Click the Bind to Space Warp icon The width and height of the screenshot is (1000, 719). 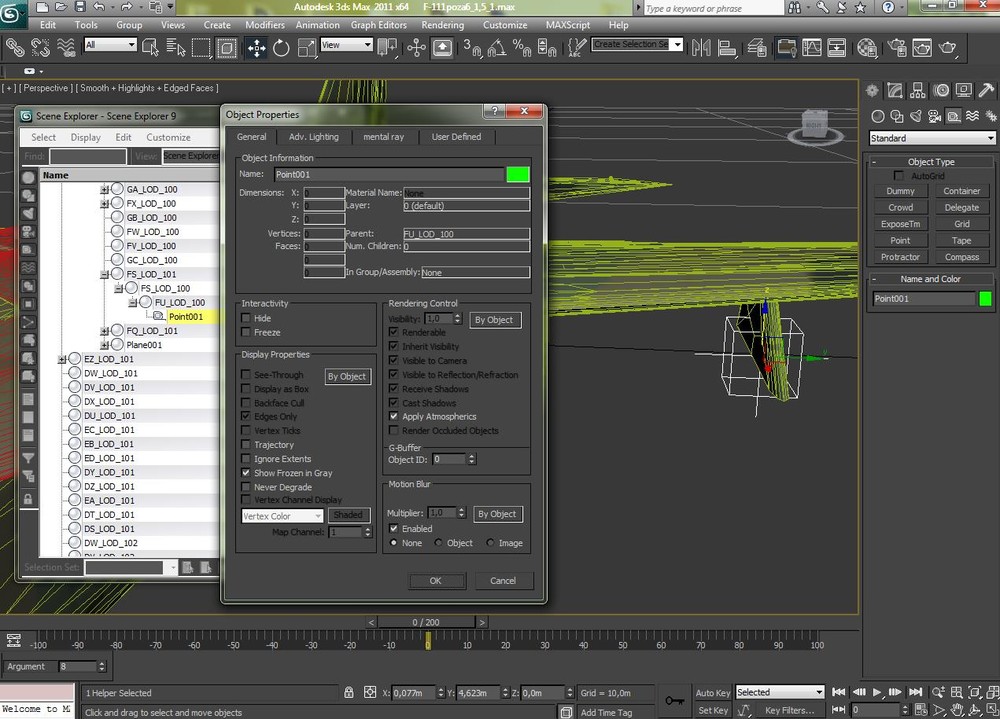click(x=65, y=47)
